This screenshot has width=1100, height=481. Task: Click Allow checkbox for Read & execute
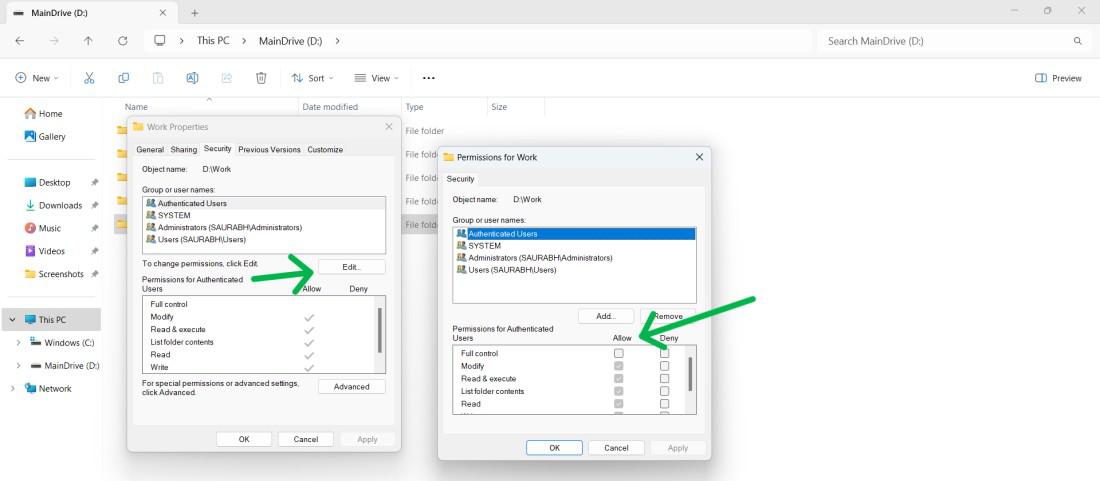(x=619, y=379)
